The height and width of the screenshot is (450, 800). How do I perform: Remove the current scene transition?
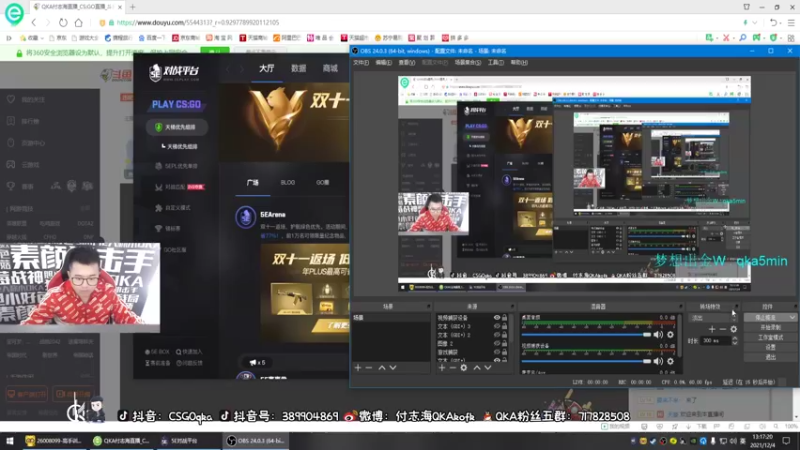722,329
